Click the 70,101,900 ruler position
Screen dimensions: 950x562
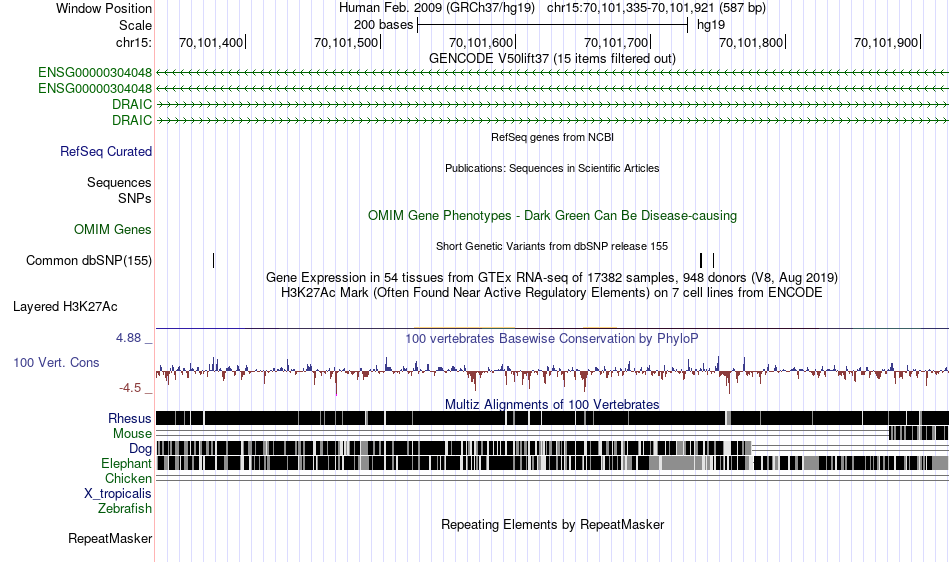coord(886,42)
